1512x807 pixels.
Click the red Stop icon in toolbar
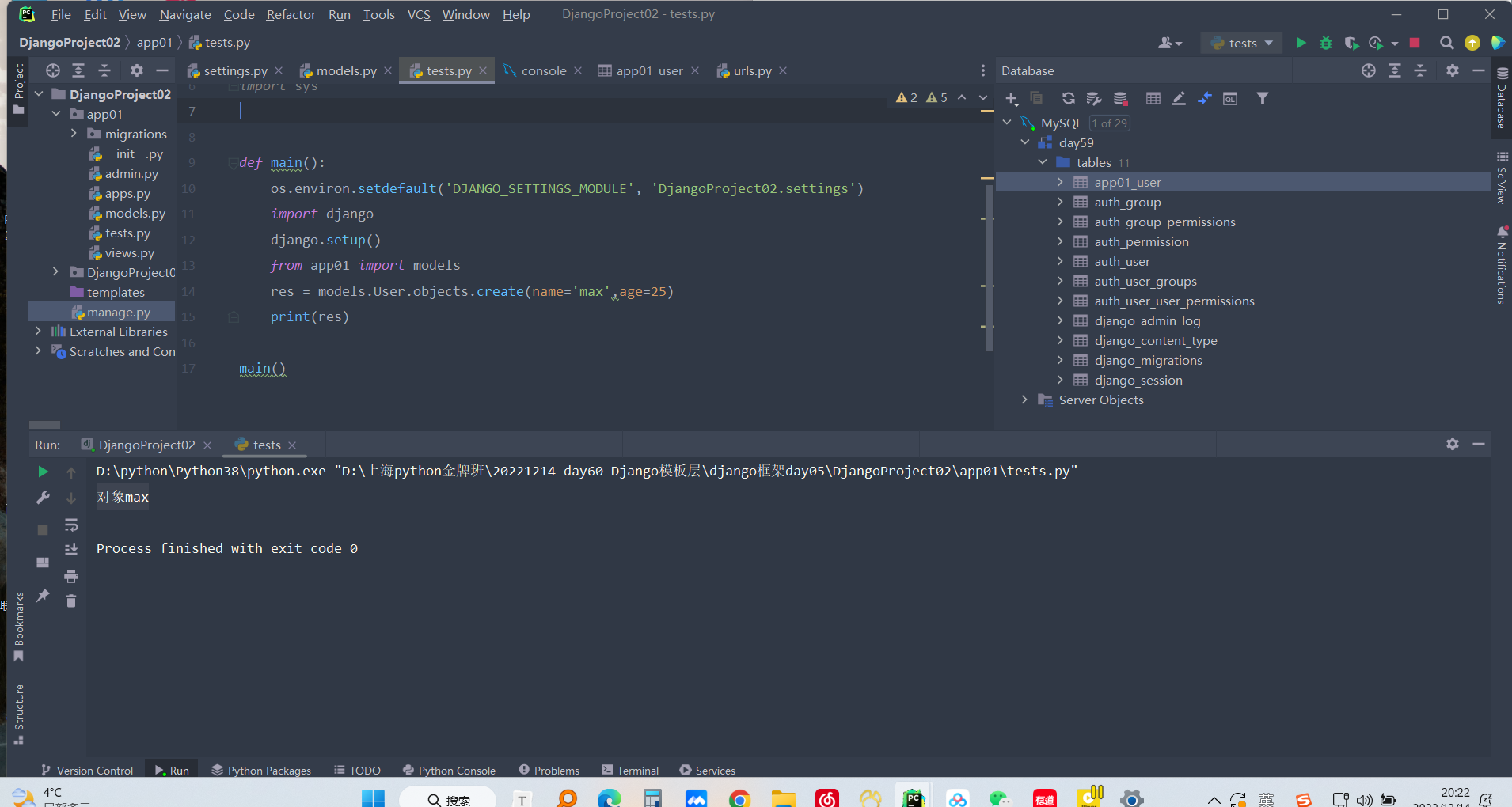1415,43
